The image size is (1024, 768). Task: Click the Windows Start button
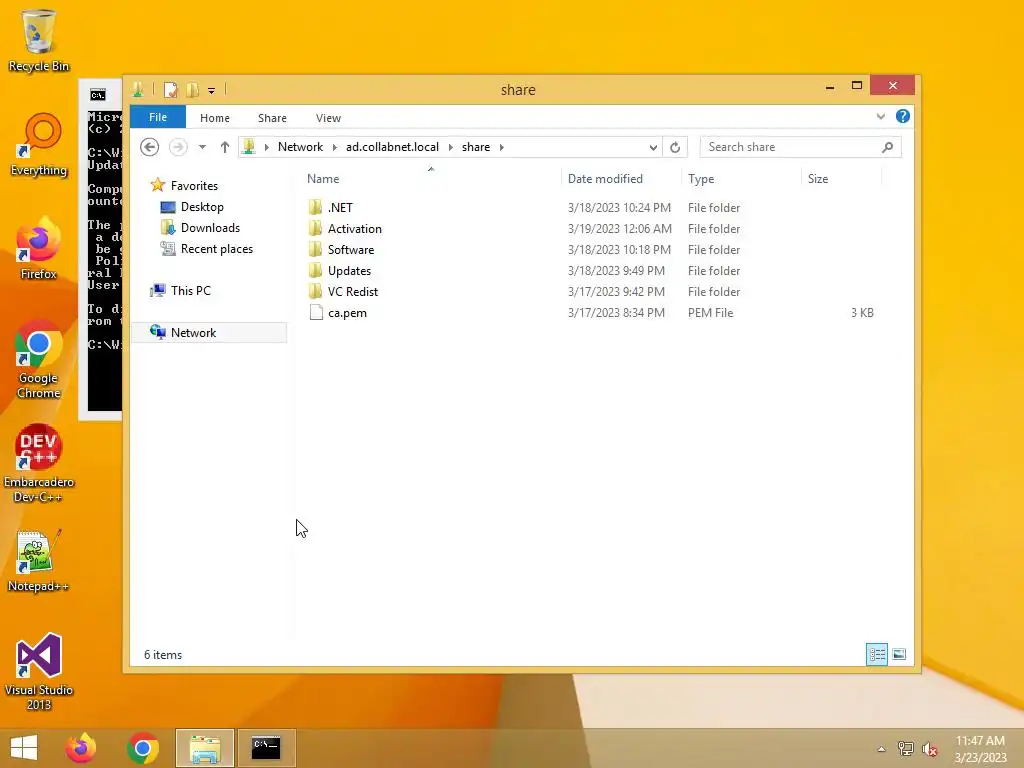pyautogui.click(x=24, y=748)
